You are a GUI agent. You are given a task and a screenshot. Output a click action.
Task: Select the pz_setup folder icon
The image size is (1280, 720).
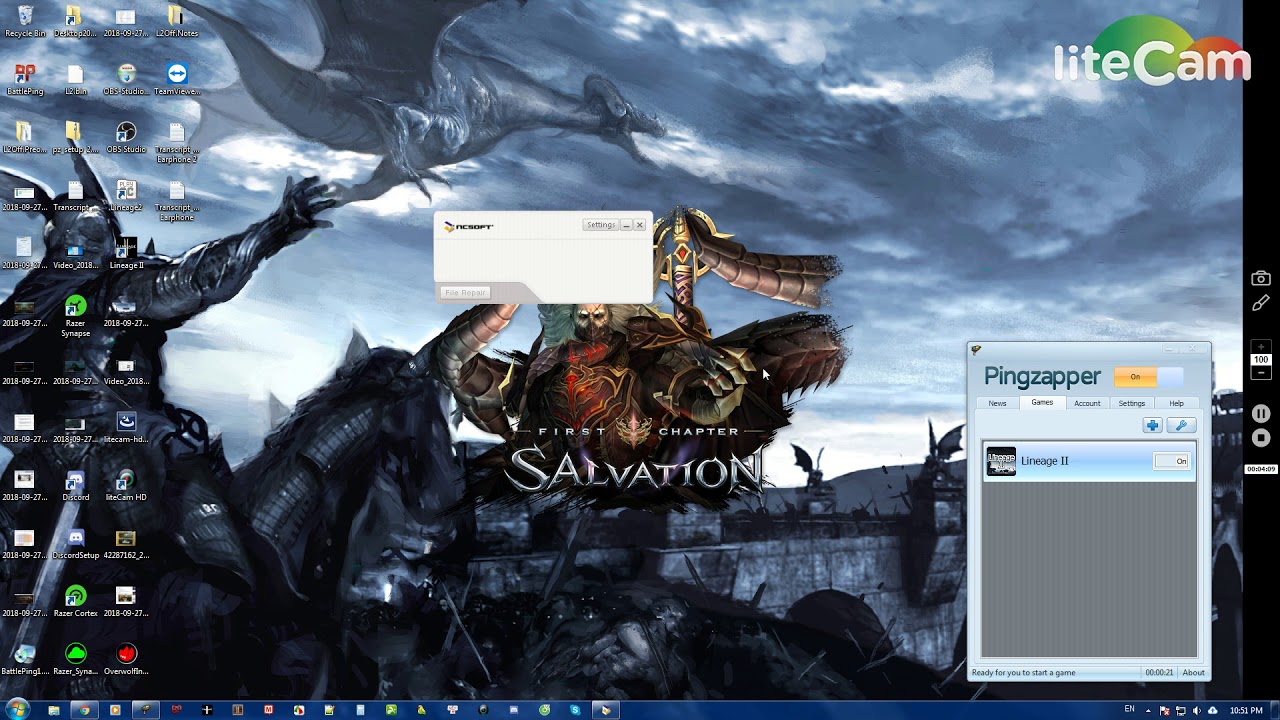75,138
